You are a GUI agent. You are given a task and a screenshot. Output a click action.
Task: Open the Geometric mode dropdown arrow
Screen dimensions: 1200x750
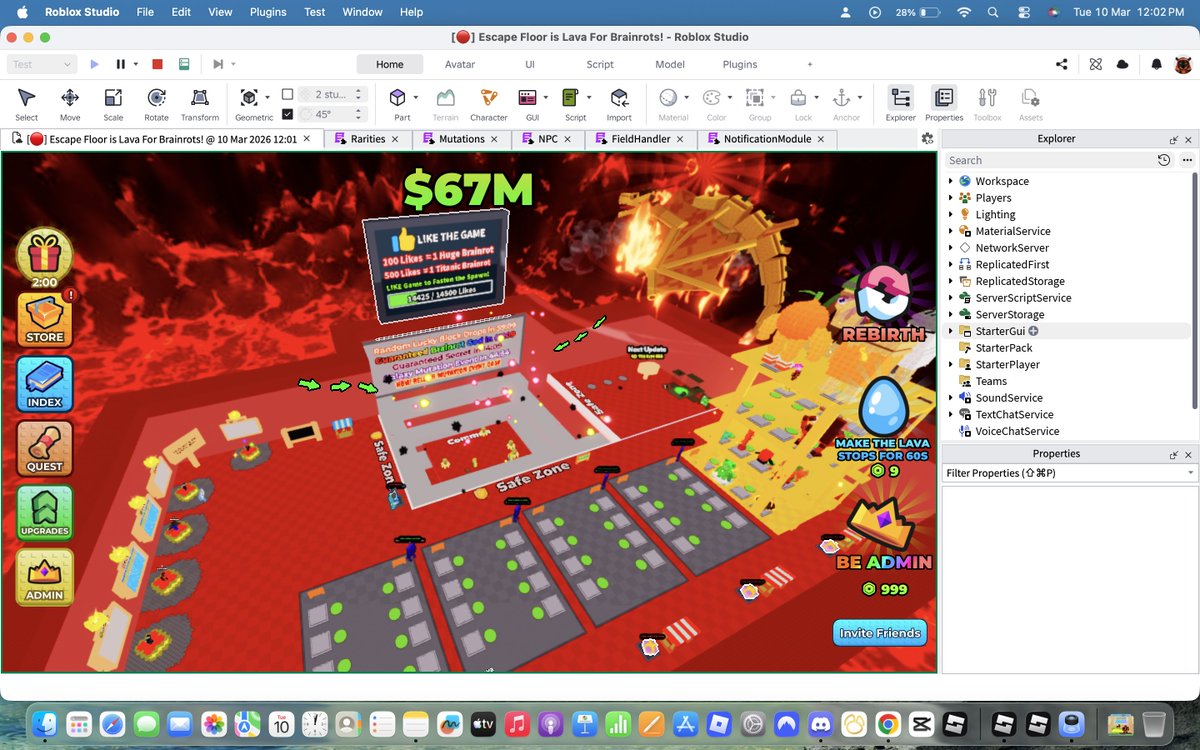[x=267, y=97]
